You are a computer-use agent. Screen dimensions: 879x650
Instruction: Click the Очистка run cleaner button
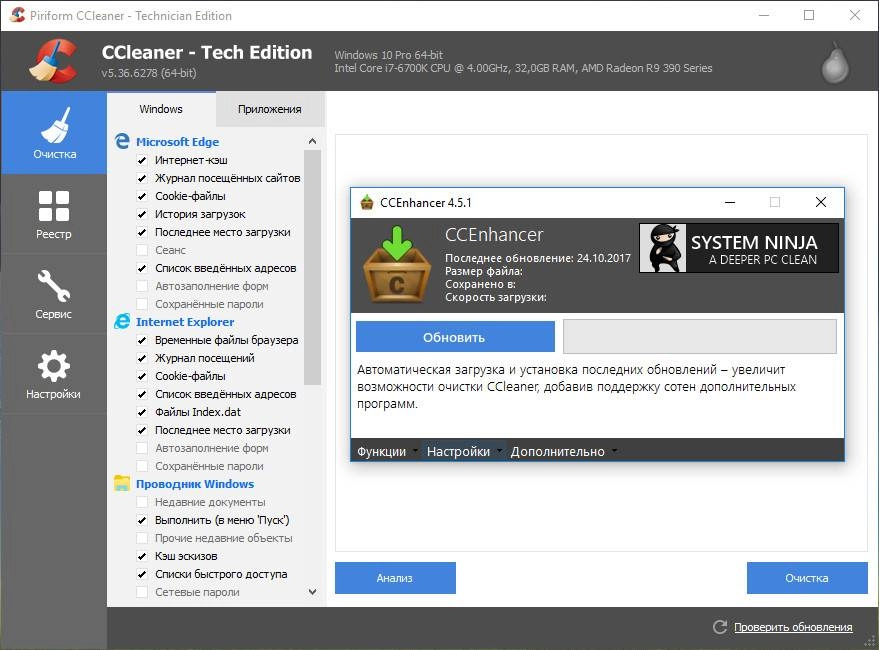(x=807, y=578)
